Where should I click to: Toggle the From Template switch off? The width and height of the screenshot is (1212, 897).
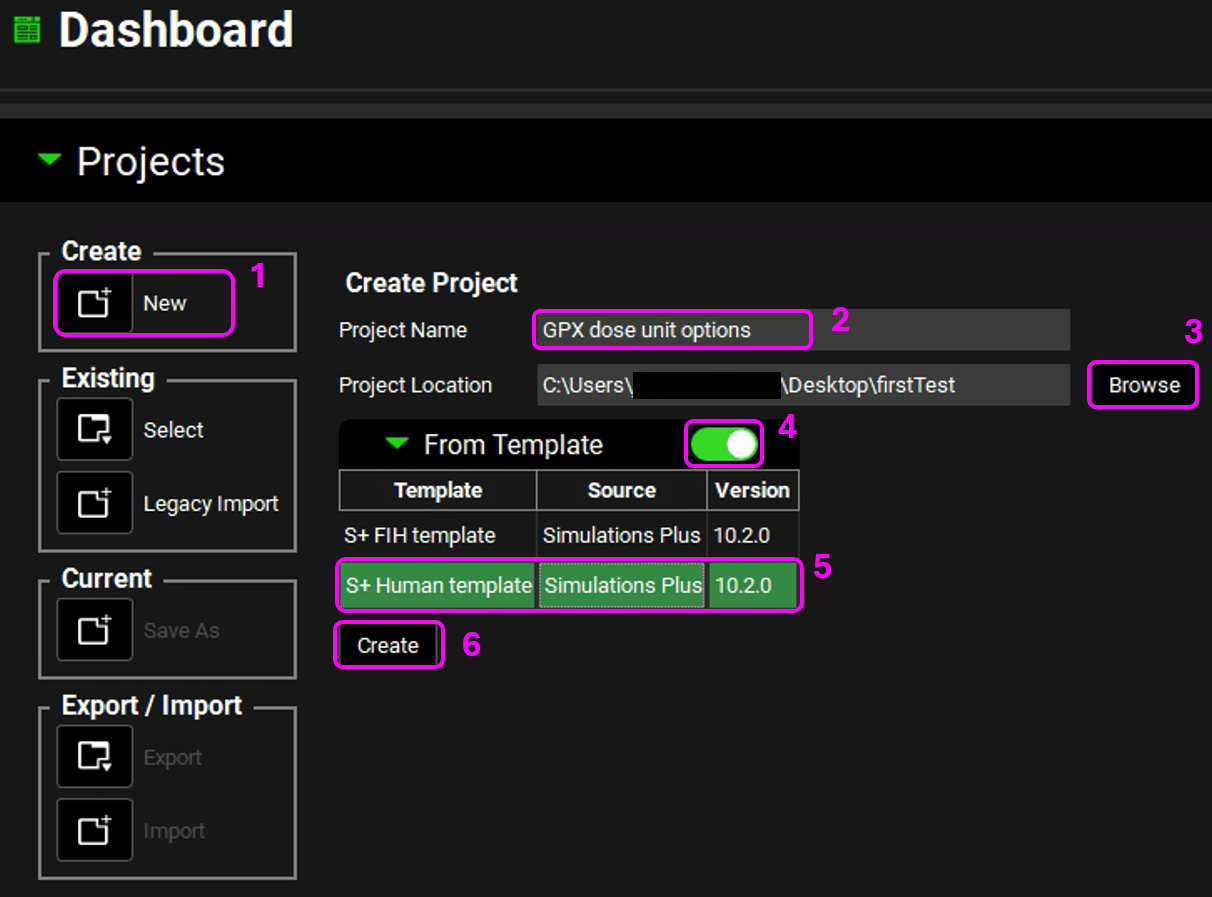coord(724,444)
